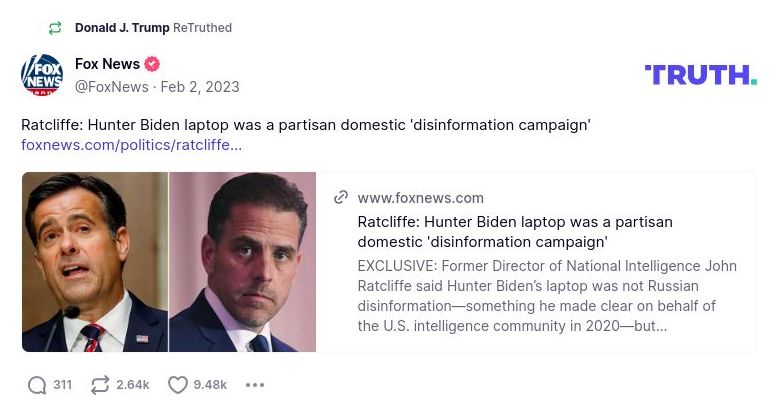Open Donald J. Trump's profile name

click(x=122, y=28)
